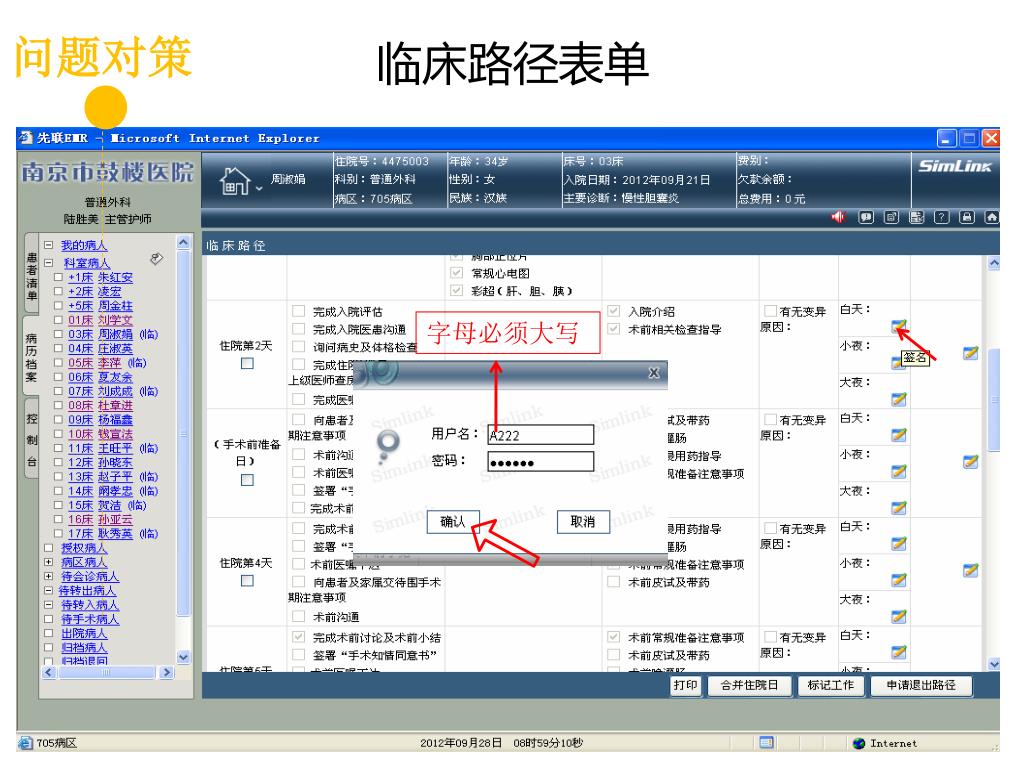Image resolution: width=1024 pixels, height=768 pixels.
Task: Click the red speaker alert icon
Action: coord(839,217)
